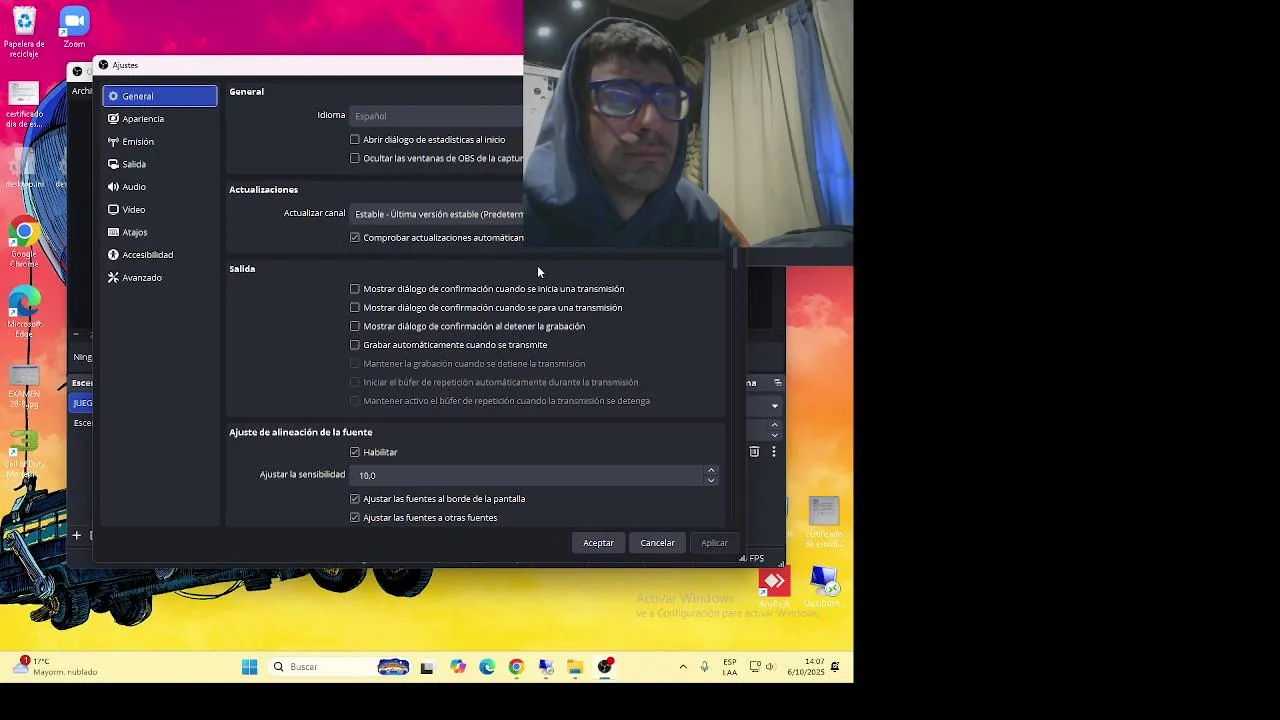Viewport: 1280px width, 720px height.
Task: Open the Idioma language dropdown
Action: point(436,116)
